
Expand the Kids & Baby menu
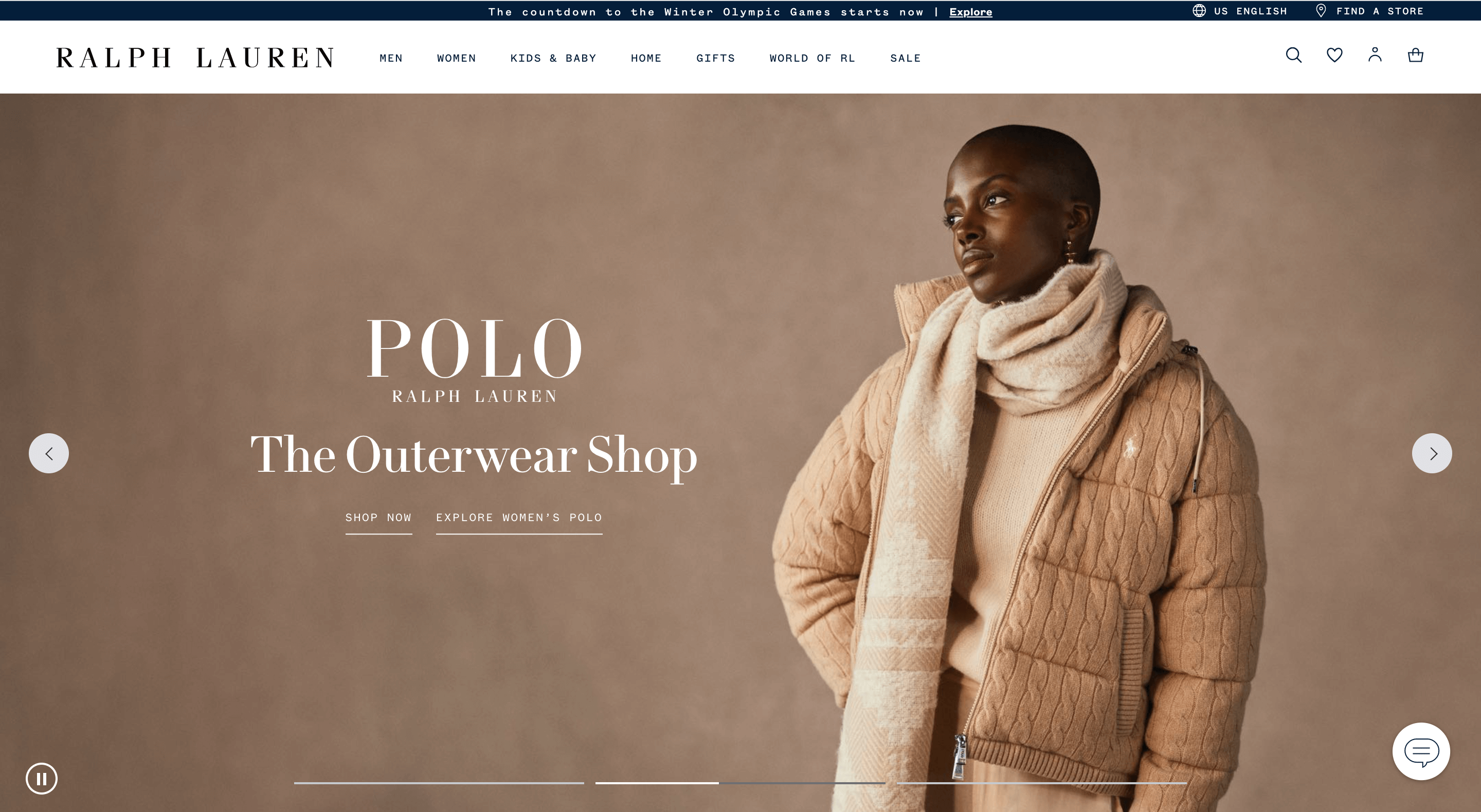coord(553,58)
